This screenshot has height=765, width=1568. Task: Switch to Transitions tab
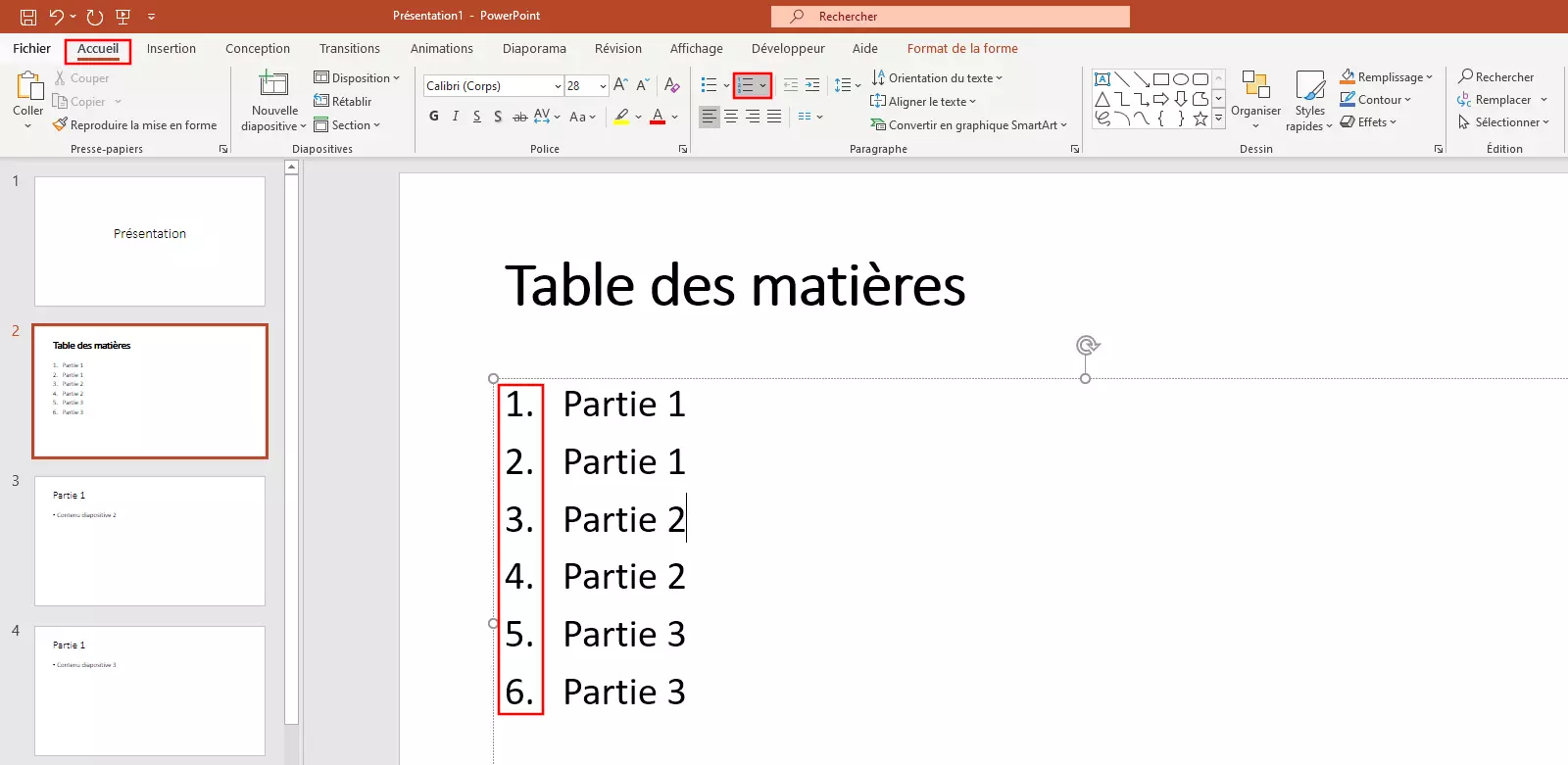pos(350,49)
